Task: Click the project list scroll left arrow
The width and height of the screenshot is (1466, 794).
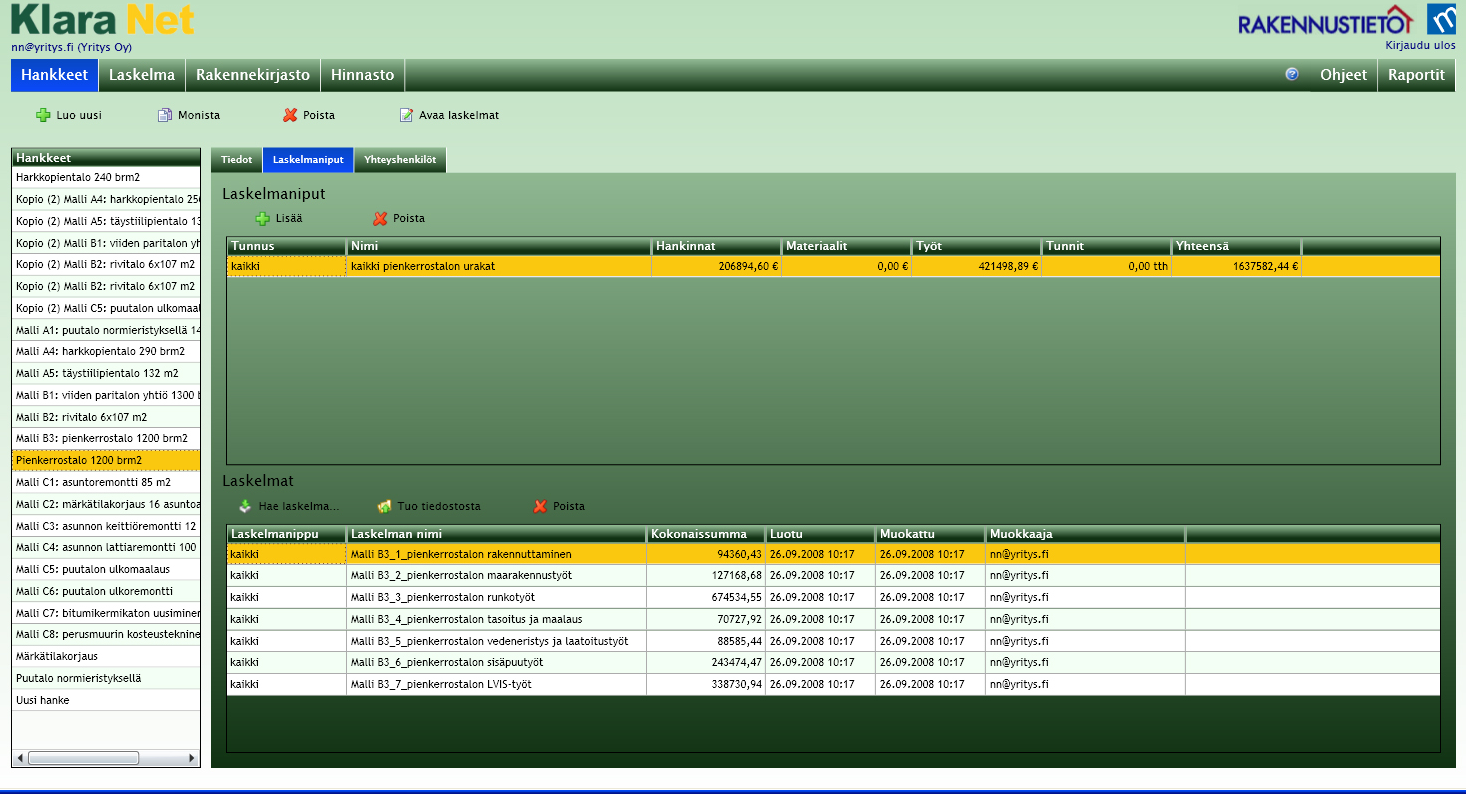Action: 19,759
